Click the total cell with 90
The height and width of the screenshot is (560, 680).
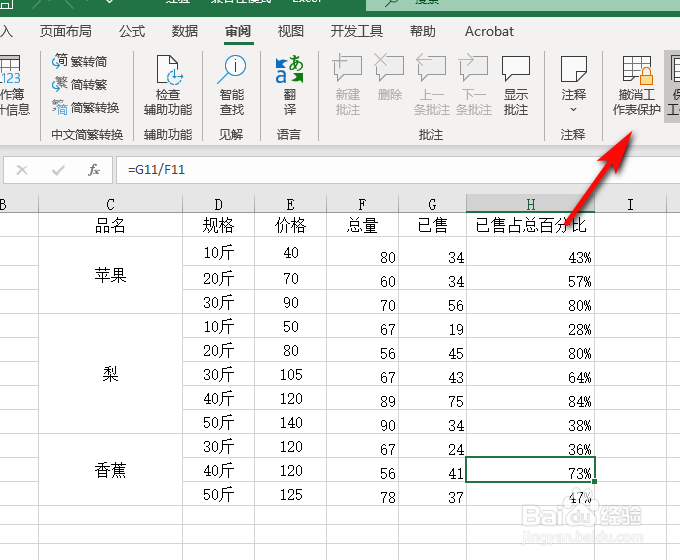(x=362, y=422)
